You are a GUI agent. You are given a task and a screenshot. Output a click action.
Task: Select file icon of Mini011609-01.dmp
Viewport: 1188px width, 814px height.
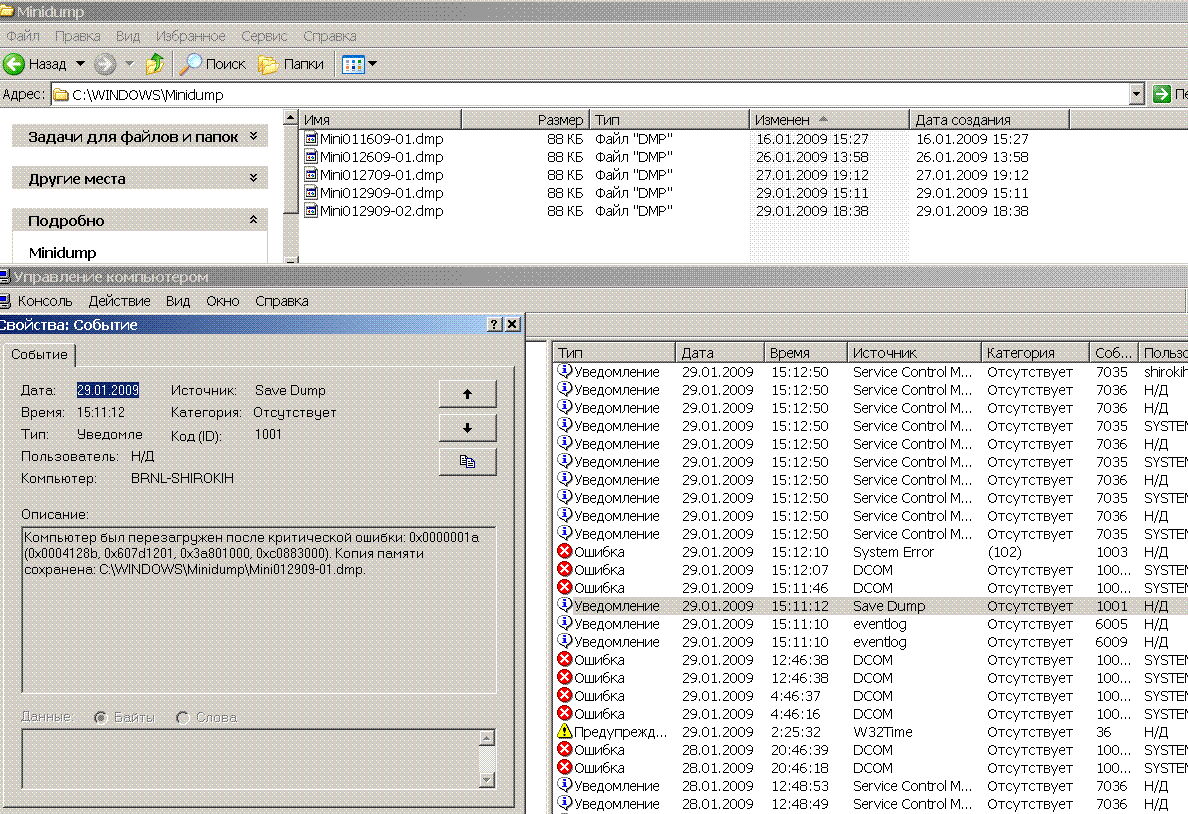click(x=311, y=139)
